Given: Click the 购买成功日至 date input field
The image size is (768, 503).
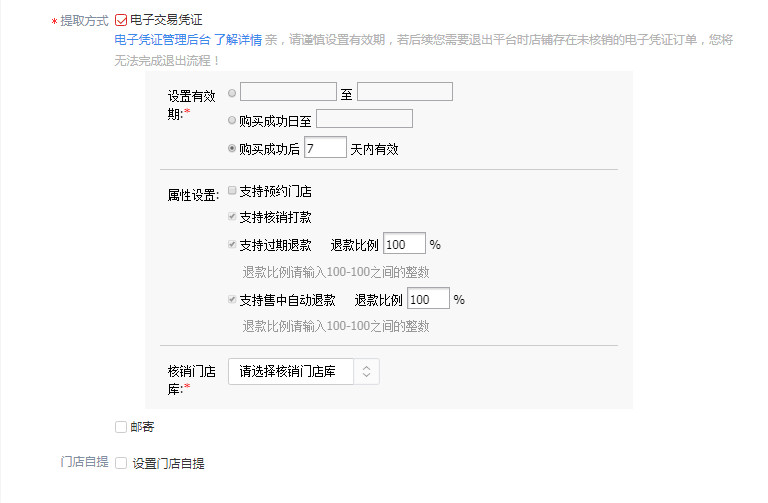Looking at the screenshot, I should pyautogui.click(x=364, y=119).
